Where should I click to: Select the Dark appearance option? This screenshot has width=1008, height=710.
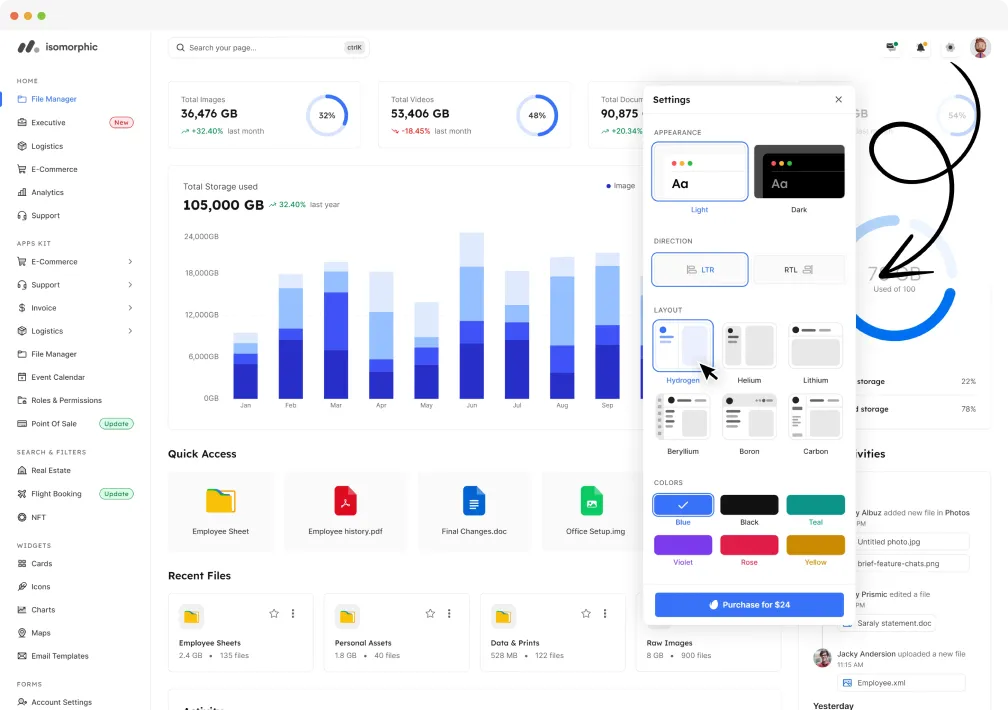point(799,172)
